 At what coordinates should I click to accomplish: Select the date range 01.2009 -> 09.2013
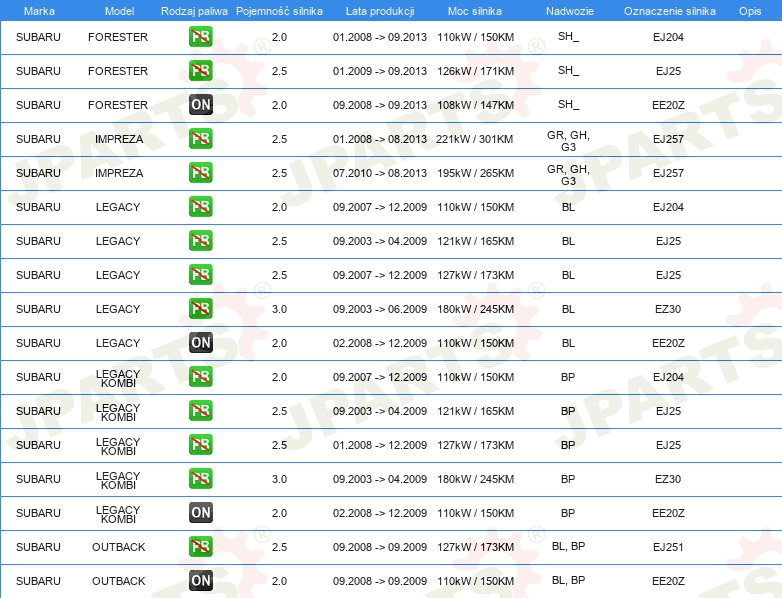click(x=380, y=71)
